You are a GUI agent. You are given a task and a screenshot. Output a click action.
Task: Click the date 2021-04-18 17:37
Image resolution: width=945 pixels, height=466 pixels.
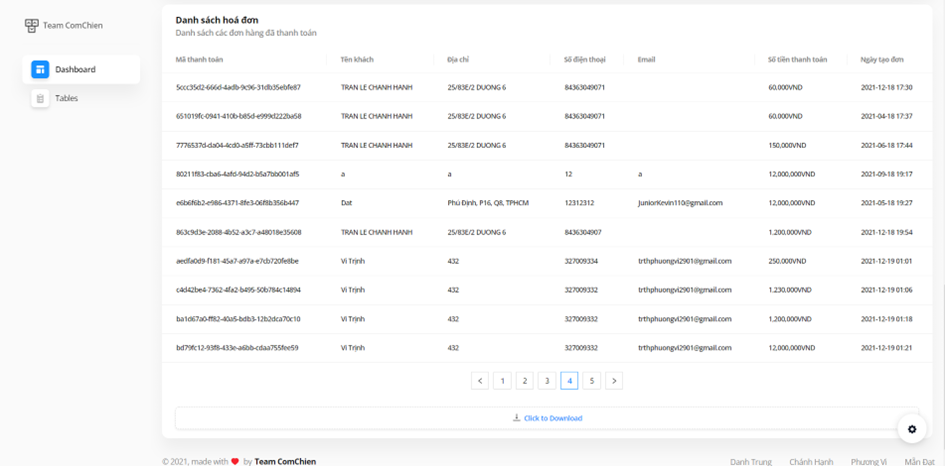[887, 116]
